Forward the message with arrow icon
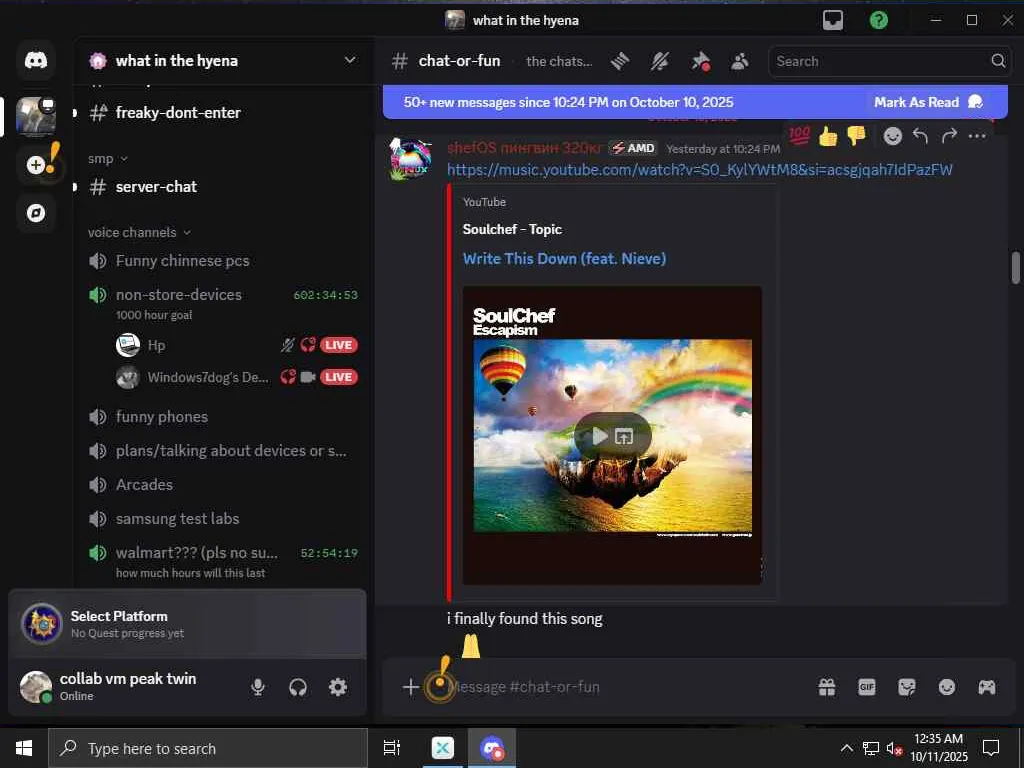This screenshot has height=768, width=1024. (949, 136)
